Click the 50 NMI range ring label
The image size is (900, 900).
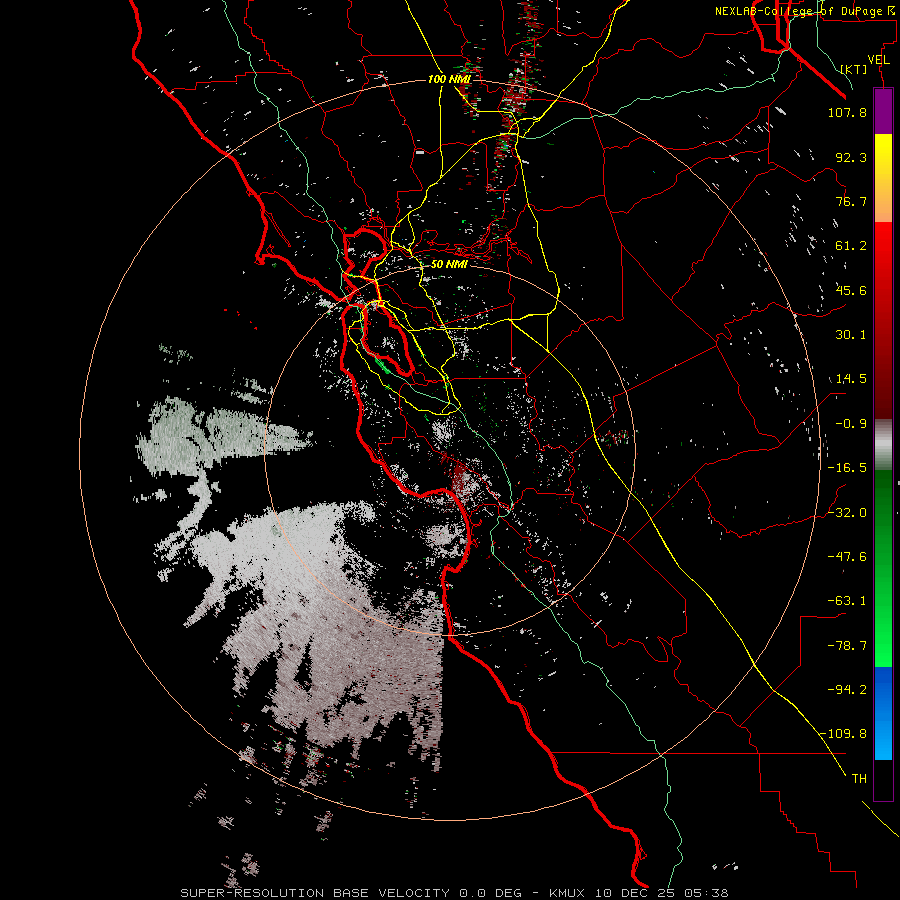[449, 265]
